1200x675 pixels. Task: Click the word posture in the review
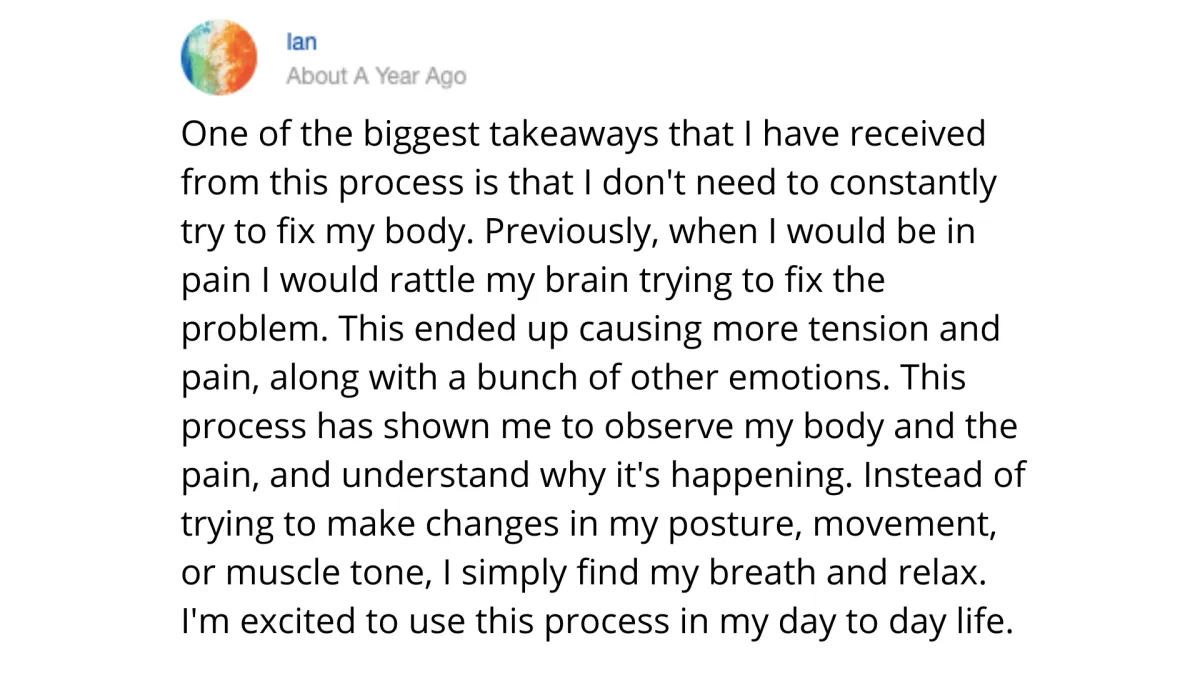click(x=732, y=526)
